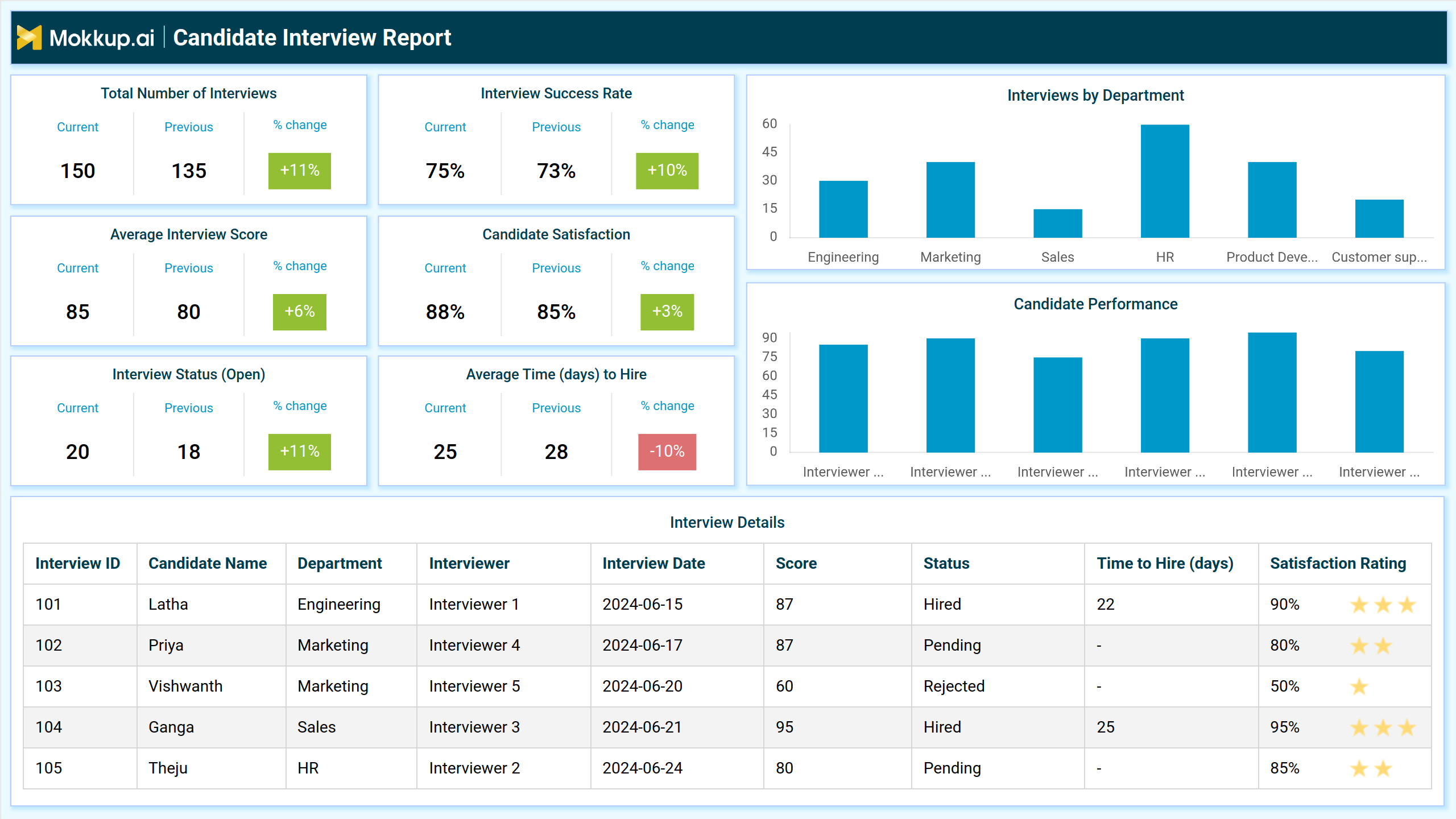Click the +3% badge in Candidate Satisfaction
The height and width of the screenshot is (819, 1456).
click(667, 312)
